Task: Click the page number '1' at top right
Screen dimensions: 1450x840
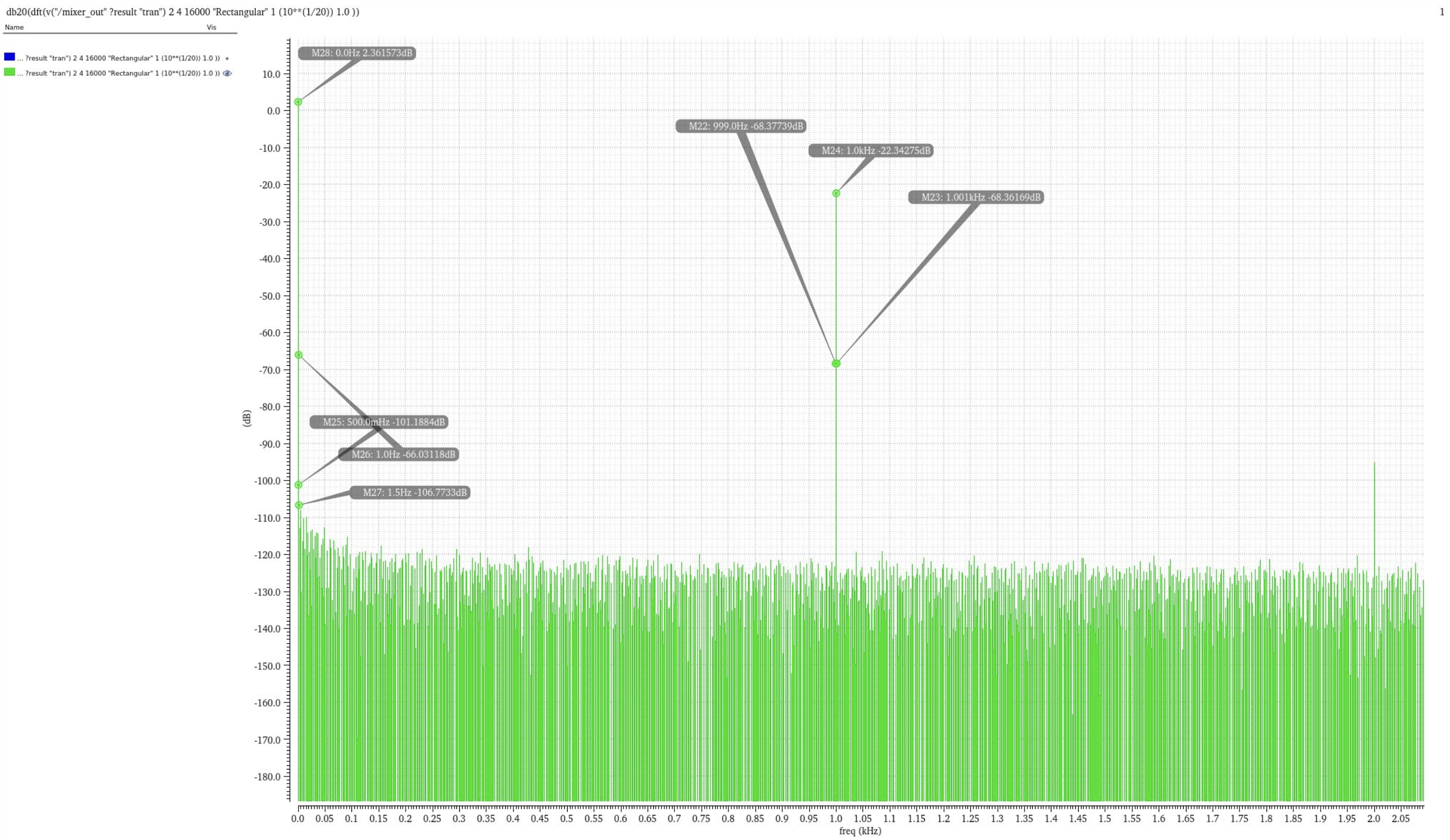Action: pos(1442,12)
